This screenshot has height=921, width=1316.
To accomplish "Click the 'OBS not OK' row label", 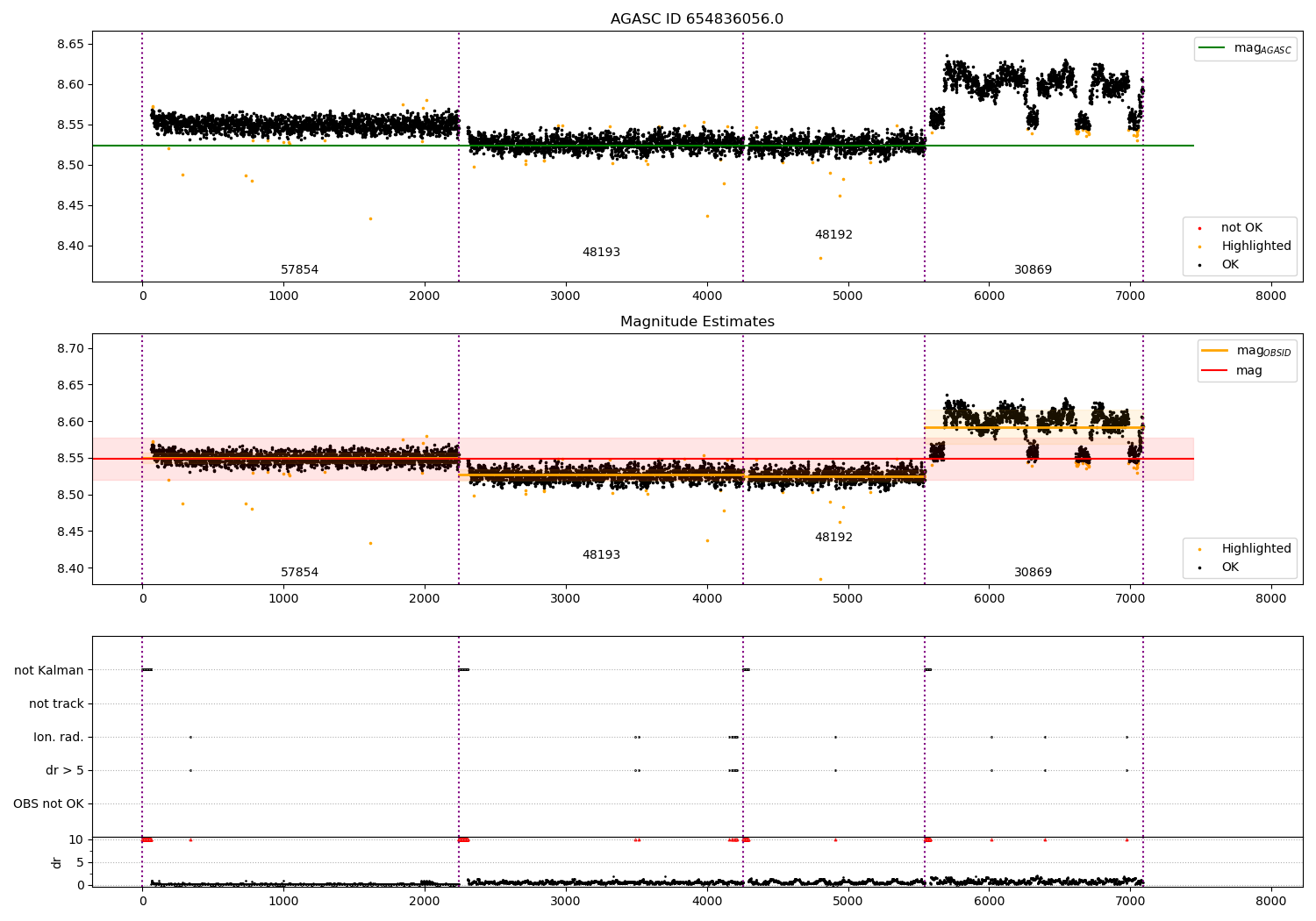I will pyautogui.click(x=48, y=804).
